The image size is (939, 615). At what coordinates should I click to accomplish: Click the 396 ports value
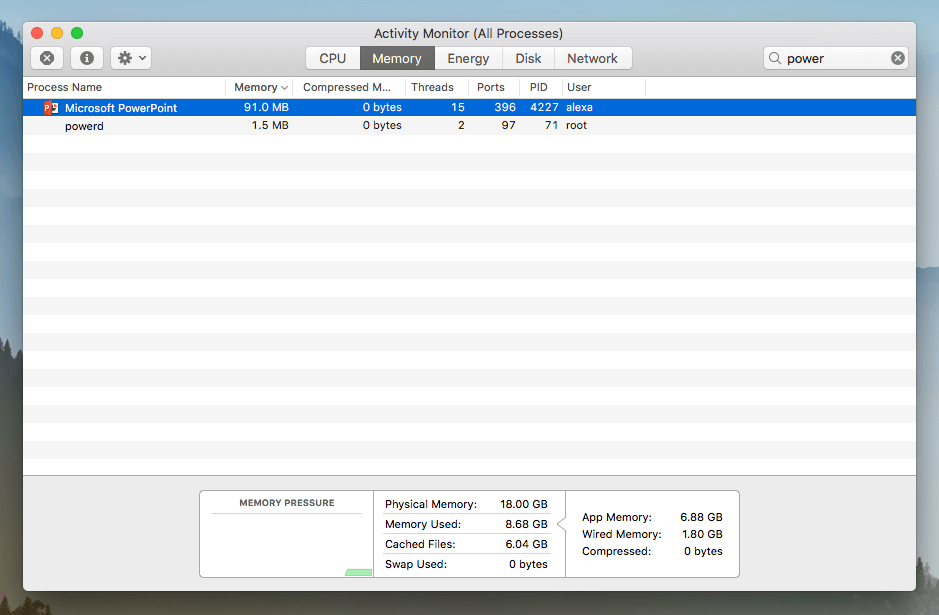point(505,107)
